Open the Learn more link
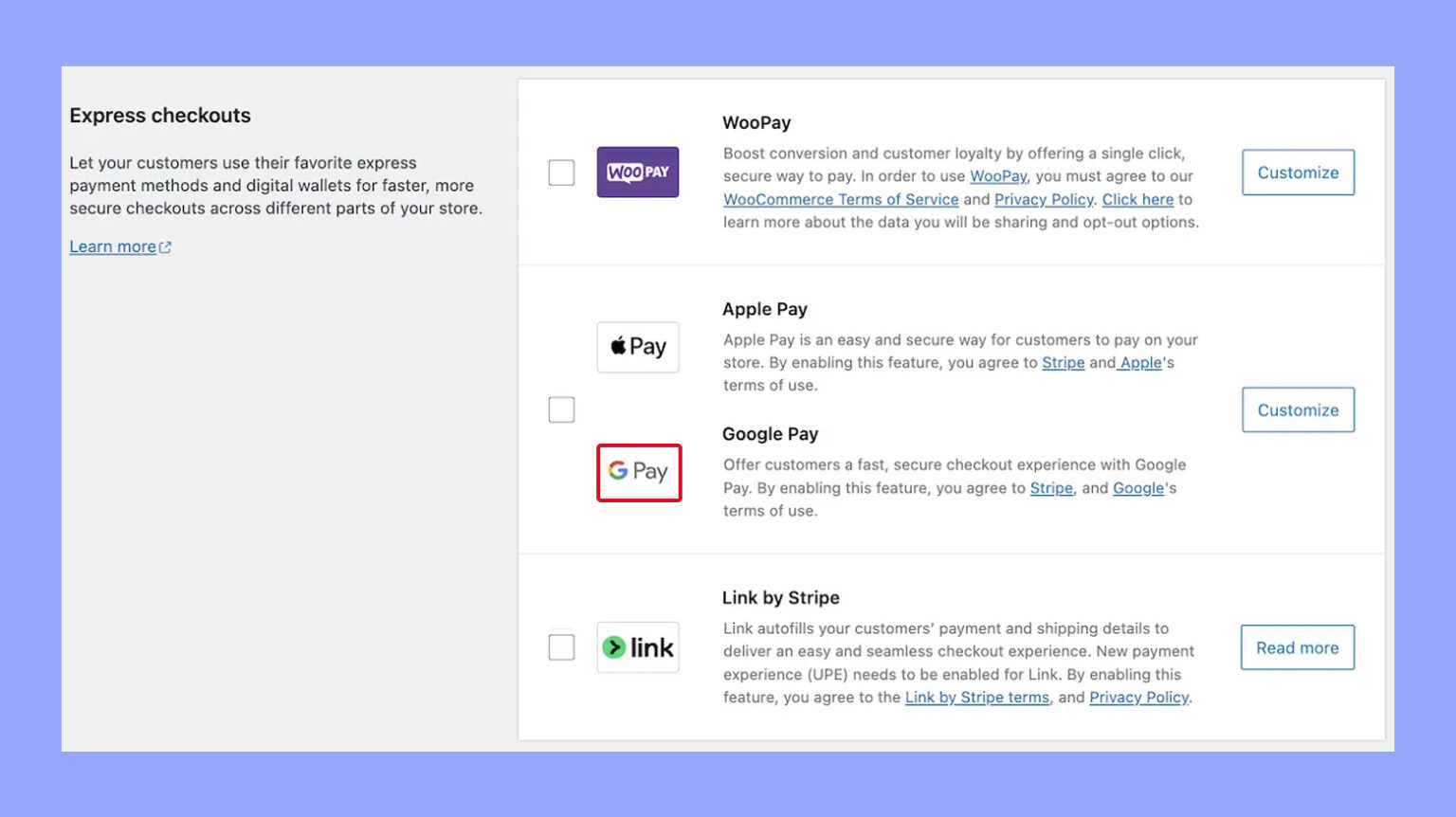This screenshot has width=1456, height=817. click(x=113, y=245)
